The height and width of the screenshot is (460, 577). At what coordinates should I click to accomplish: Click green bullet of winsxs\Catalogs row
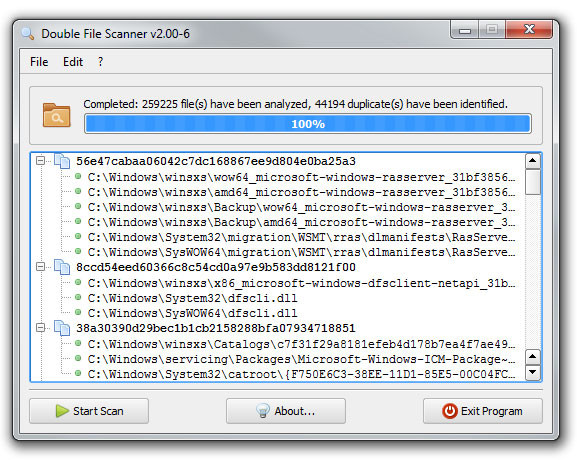pos(78,343)
